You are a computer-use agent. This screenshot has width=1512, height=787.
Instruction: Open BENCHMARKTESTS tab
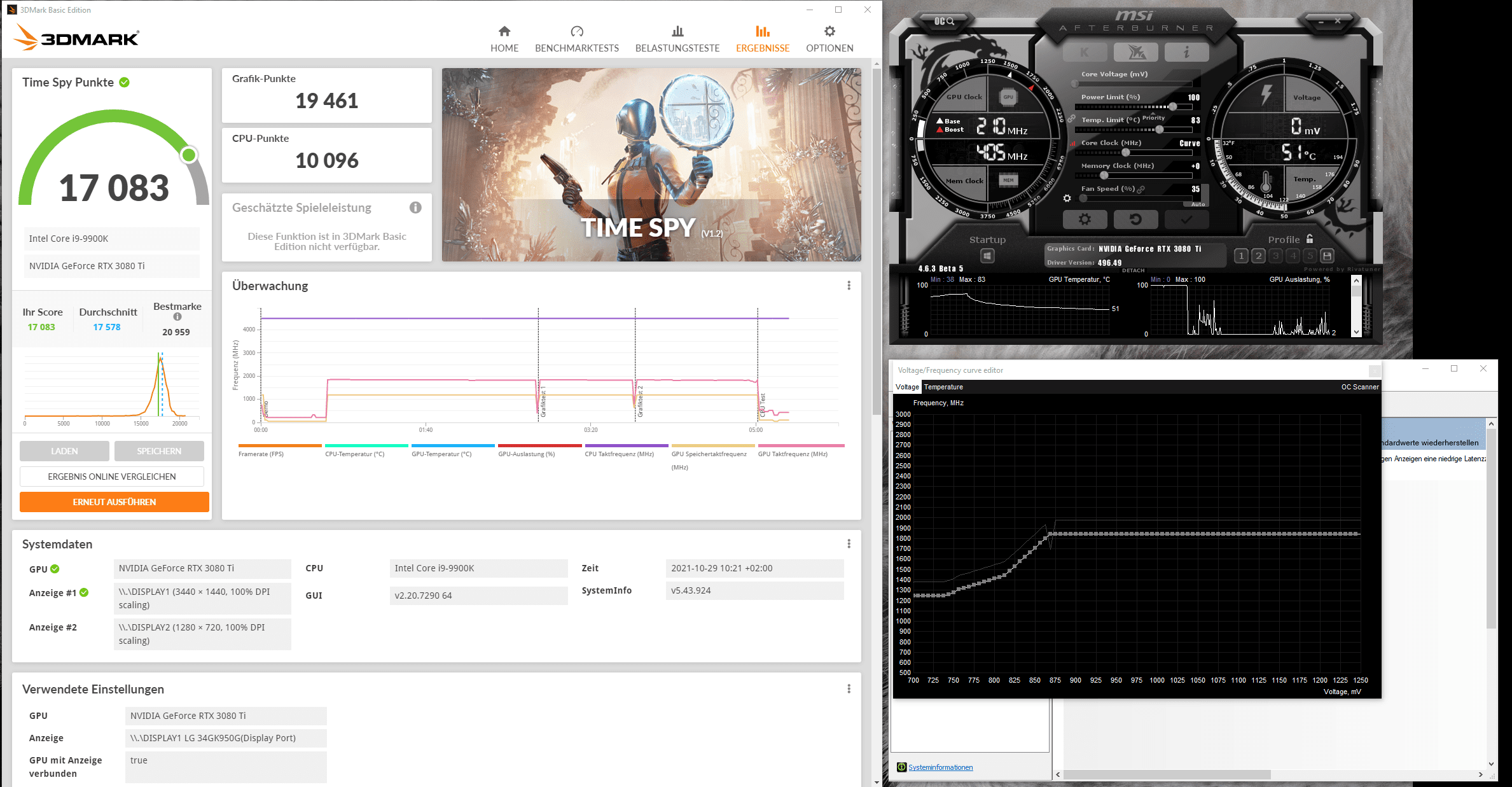(577, 39)
